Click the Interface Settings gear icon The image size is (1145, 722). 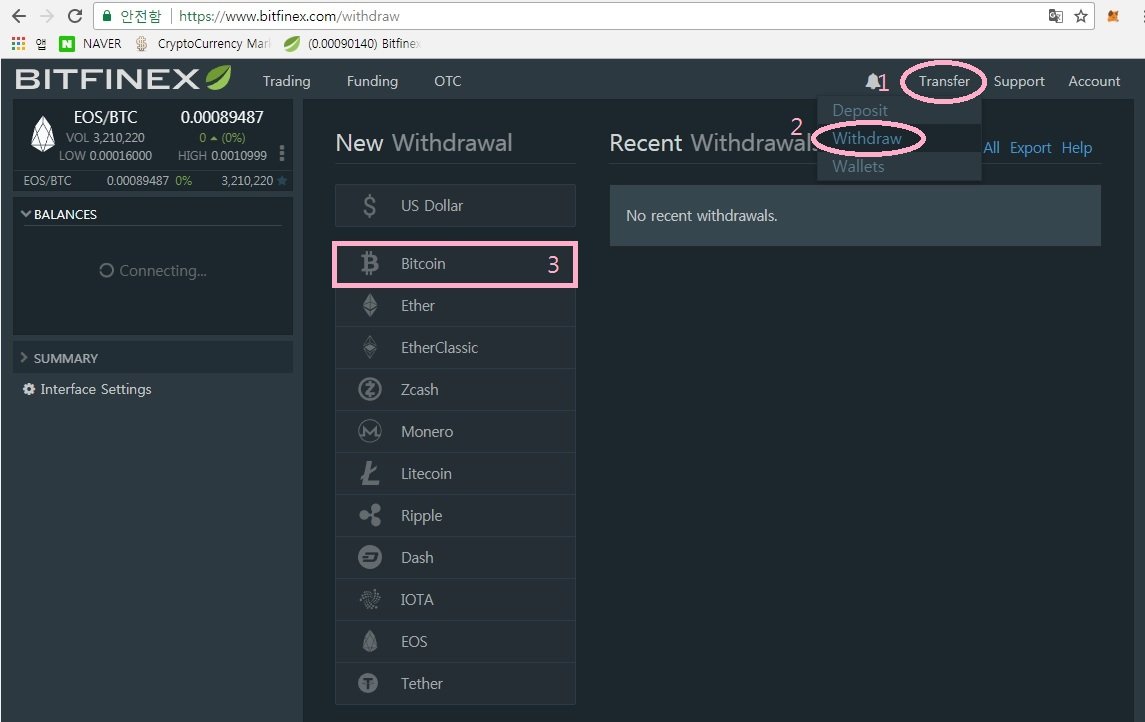click(29, 389)
